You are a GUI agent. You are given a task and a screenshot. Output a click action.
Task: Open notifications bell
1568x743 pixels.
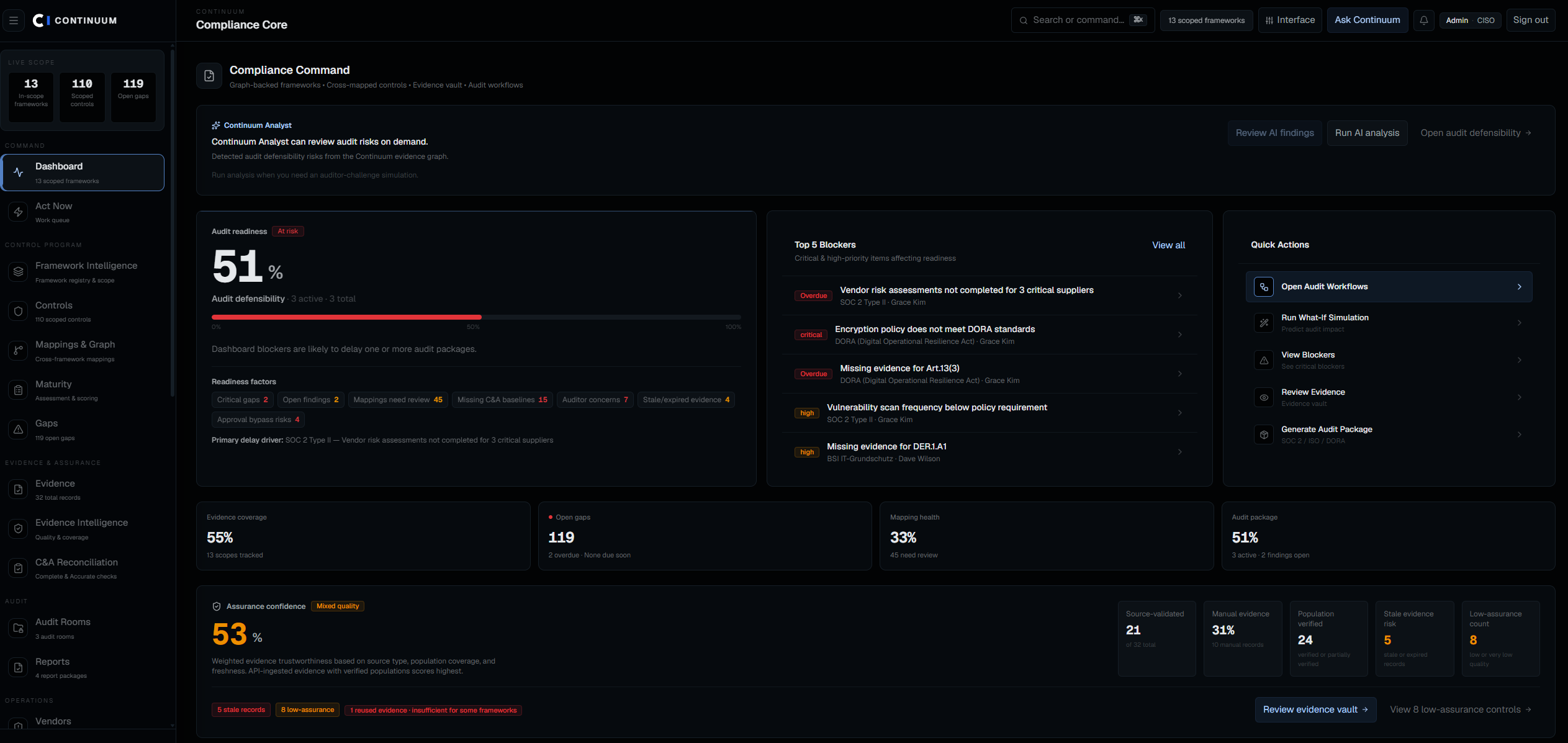point(1424,20)
